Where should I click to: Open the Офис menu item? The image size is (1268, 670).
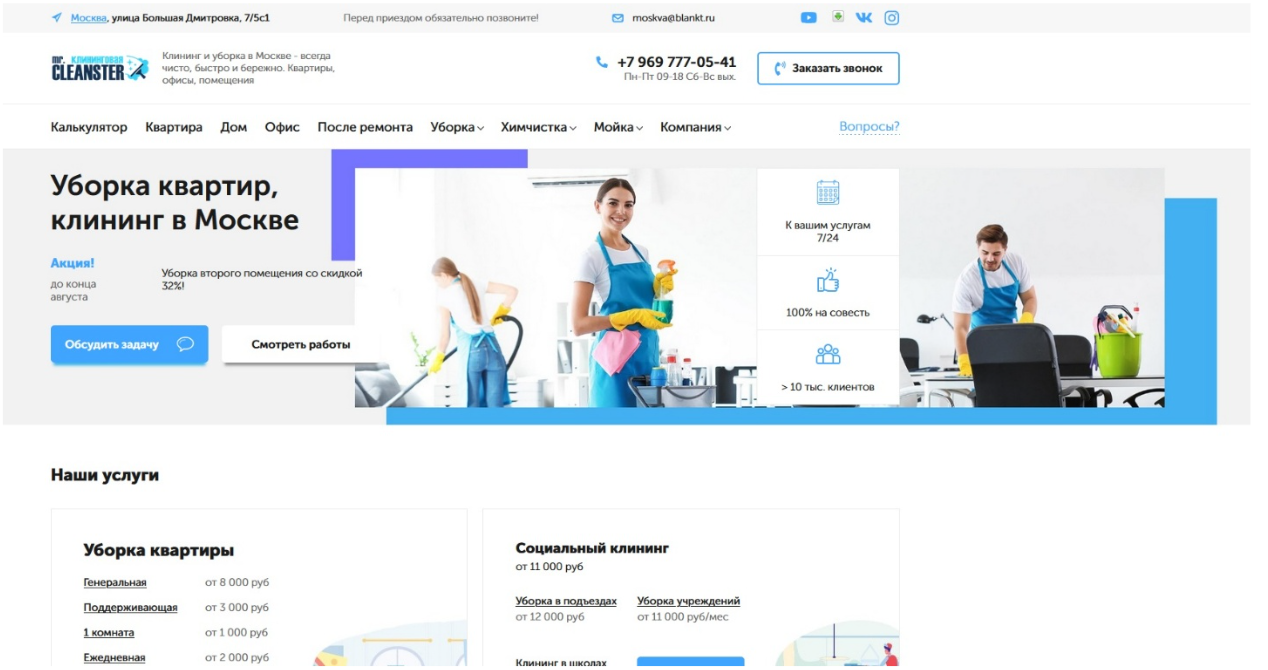(282, 128)
